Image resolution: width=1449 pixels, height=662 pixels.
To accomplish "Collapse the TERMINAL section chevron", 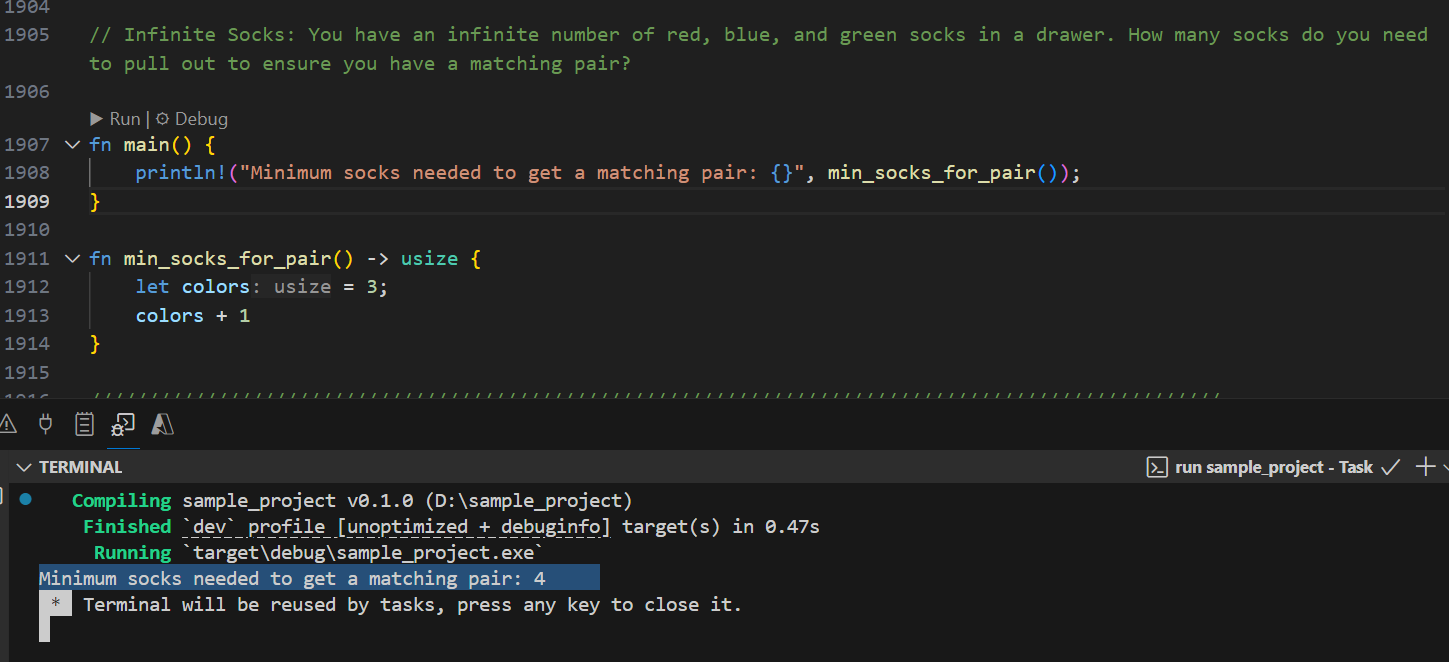I will coord(24,467).
